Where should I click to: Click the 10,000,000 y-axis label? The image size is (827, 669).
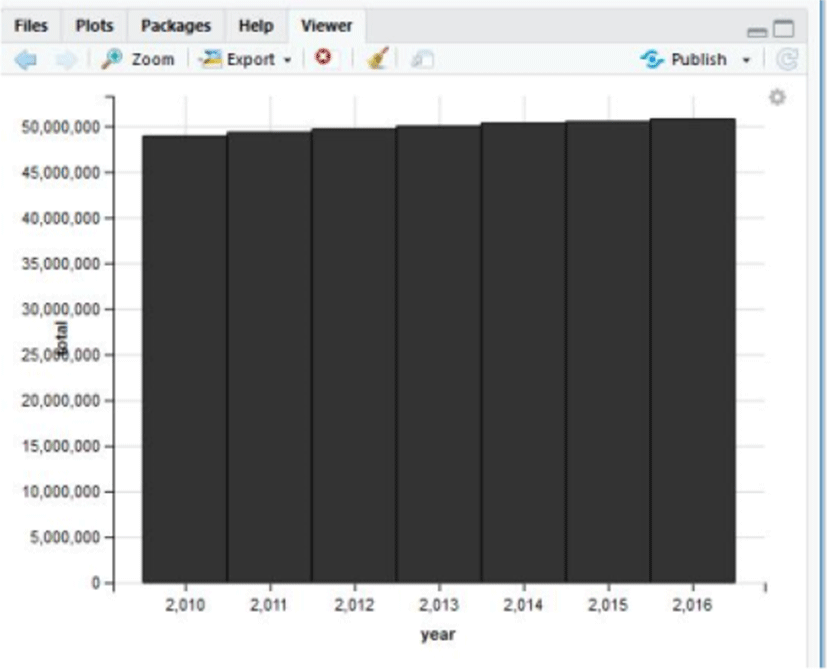click(61, 492)
